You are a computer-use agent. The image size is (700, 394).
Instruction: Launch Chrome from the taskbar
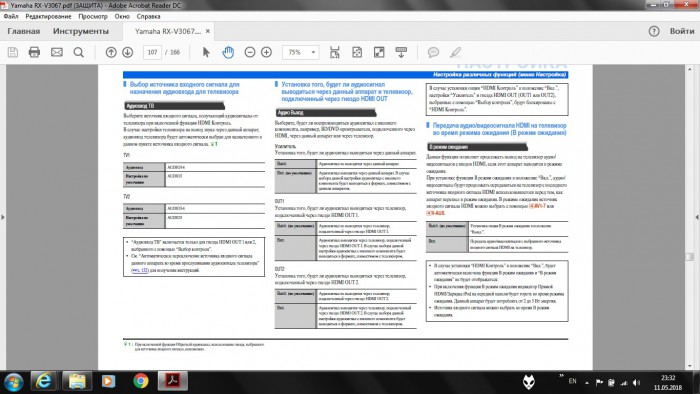point(141,381)
